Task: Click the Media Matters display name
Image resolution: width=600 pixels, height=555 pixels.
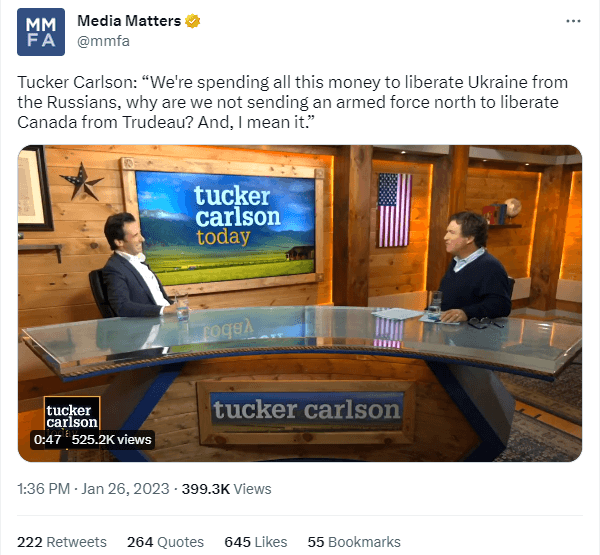Action: (x=129, y=21)
